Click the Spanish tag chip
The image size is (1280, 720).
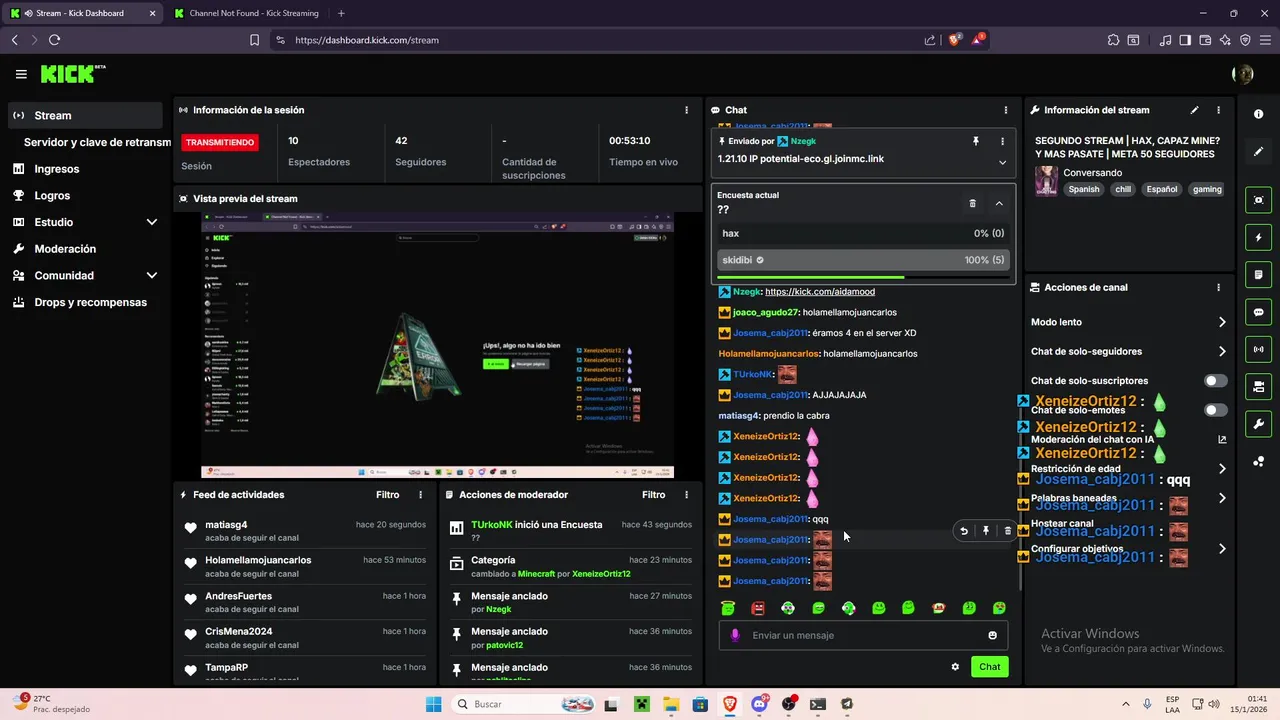tap(1083, 189)
